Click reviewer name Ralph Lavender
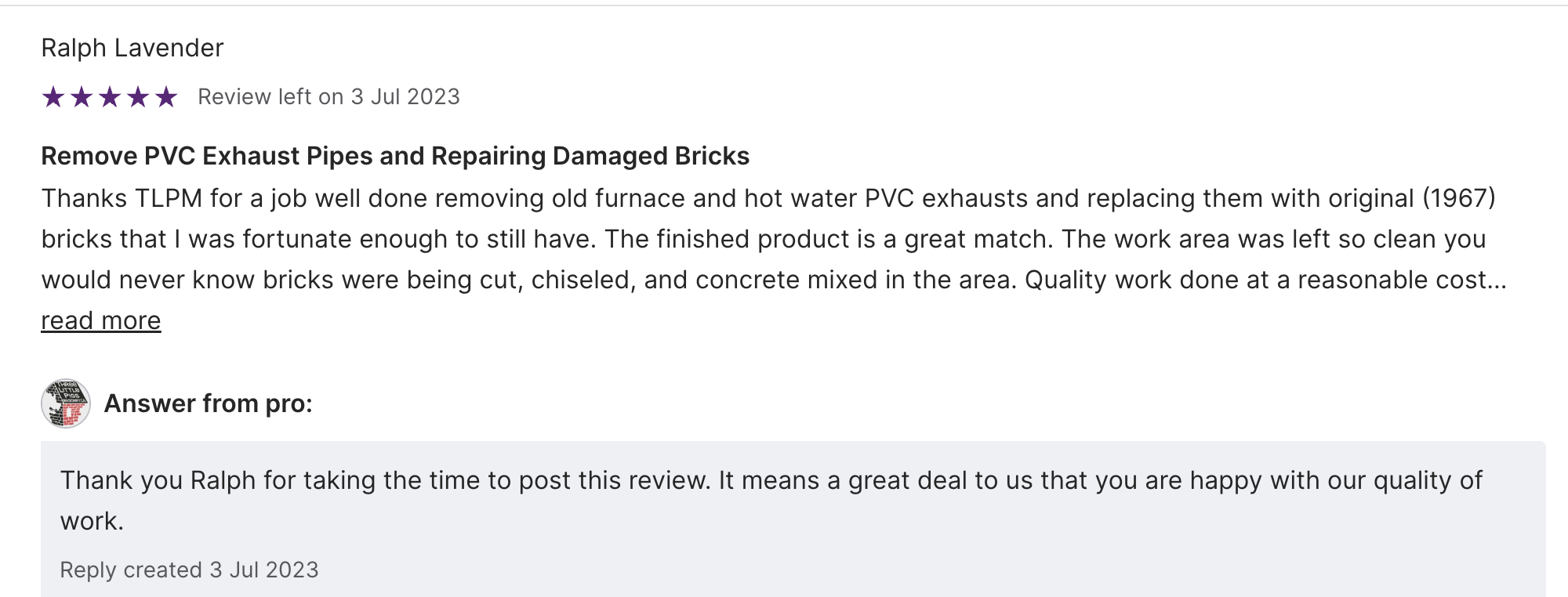This screenshot has height=597, width=1568. (132, 48)
